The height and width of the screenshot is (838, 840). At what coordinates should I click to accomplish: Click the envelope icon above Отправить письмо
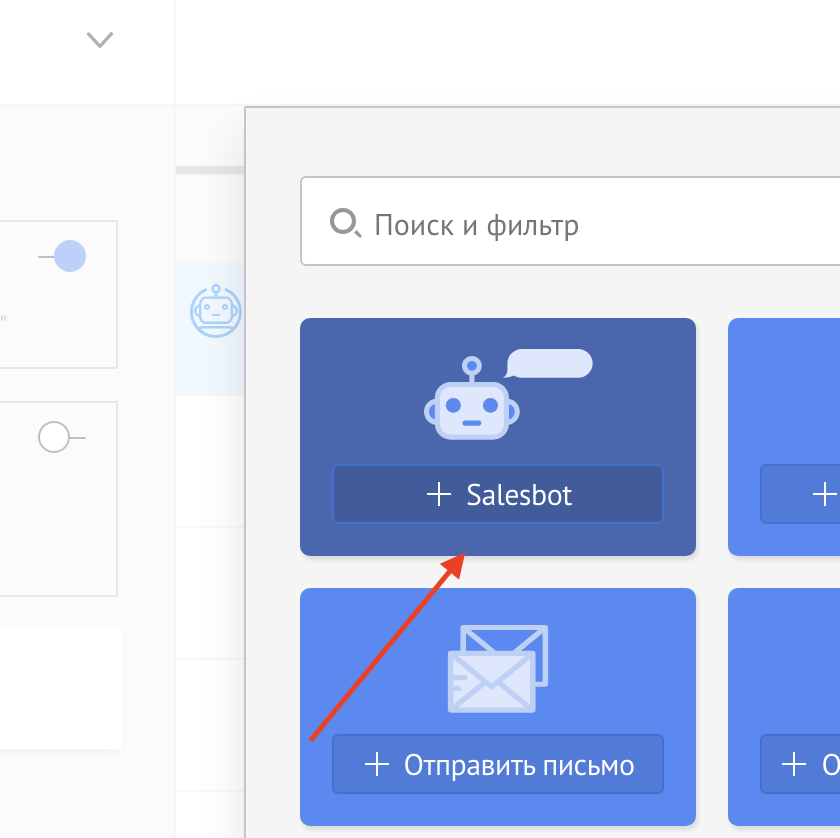(498, 668)
